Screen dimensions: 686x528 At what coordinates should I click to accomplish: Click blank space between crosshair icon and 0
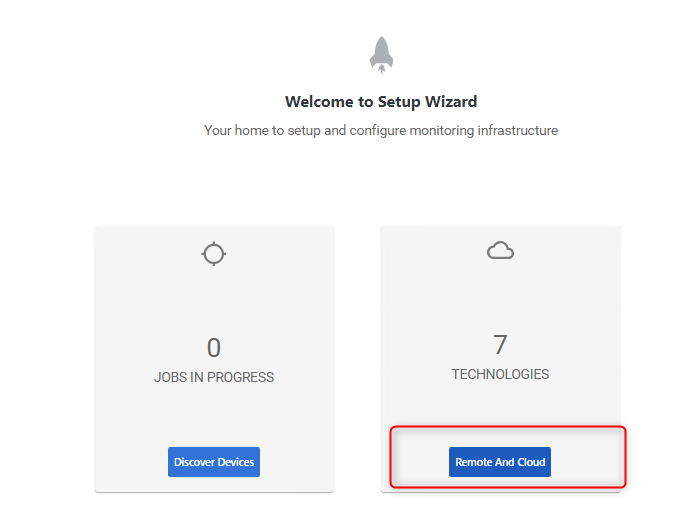214,300
